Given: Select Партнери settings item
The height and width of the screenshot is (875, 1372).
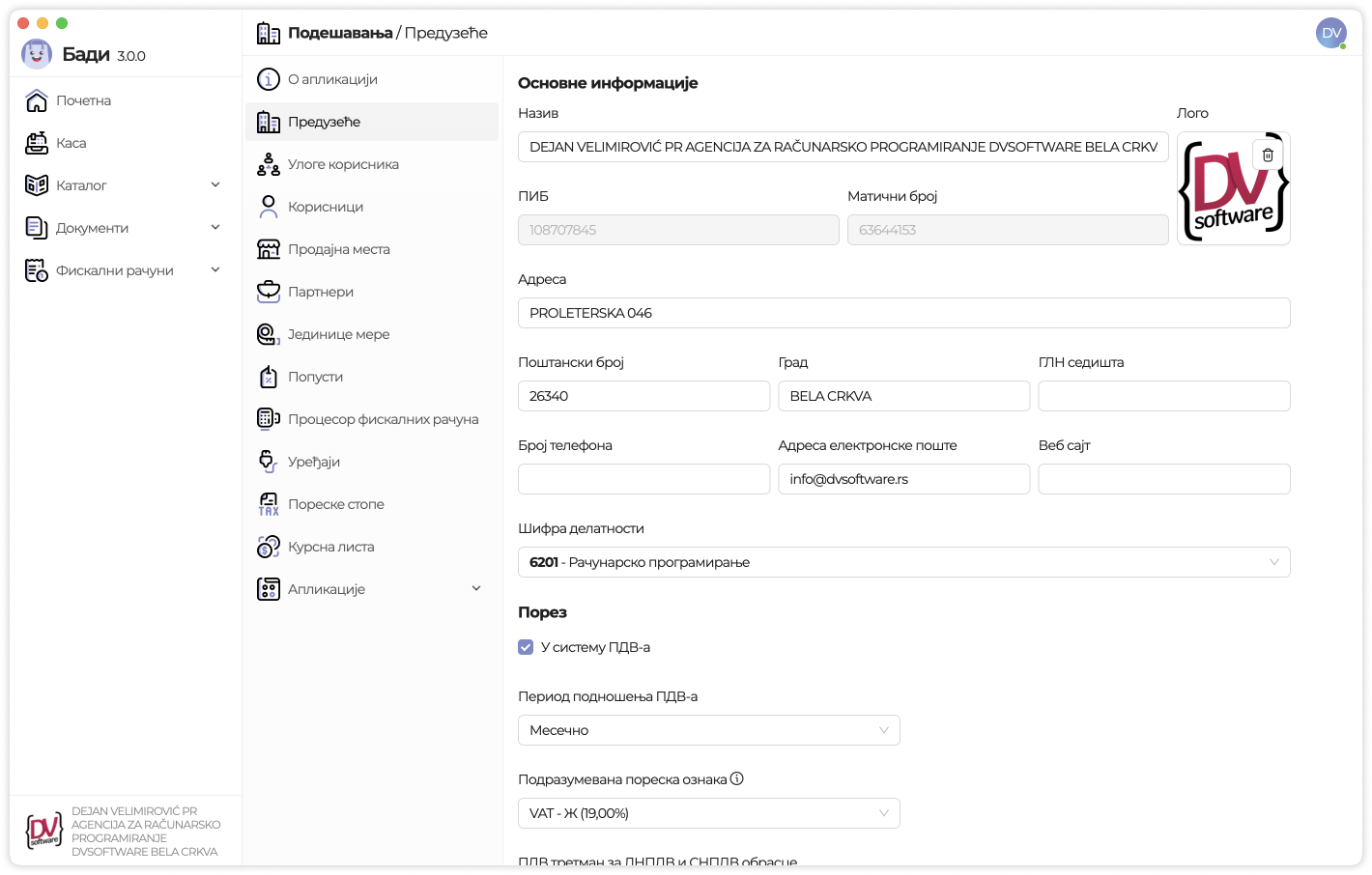Looking at the screenshot, I should 372,292.
